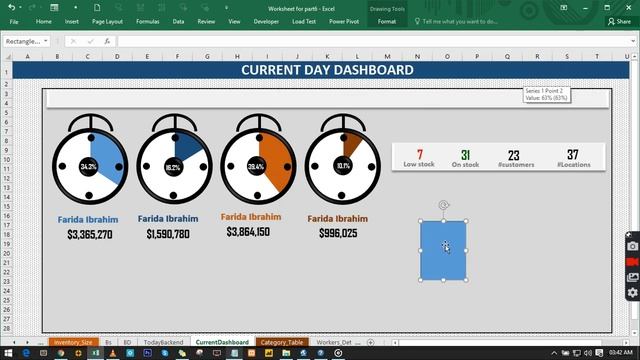Open Customize Quick Access Toolbar dropdown
The image size is (640, 360).
226,7
